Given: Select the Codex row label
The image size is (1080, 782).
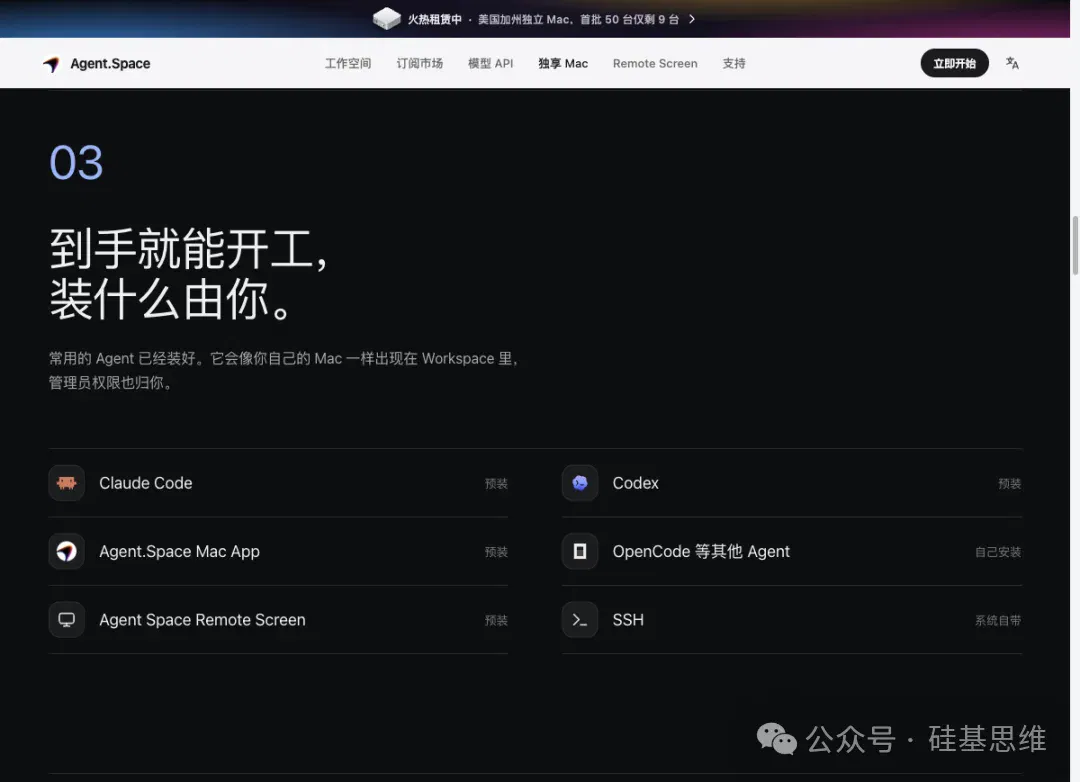Looking at the screenshot, I should tap(635, 483).
